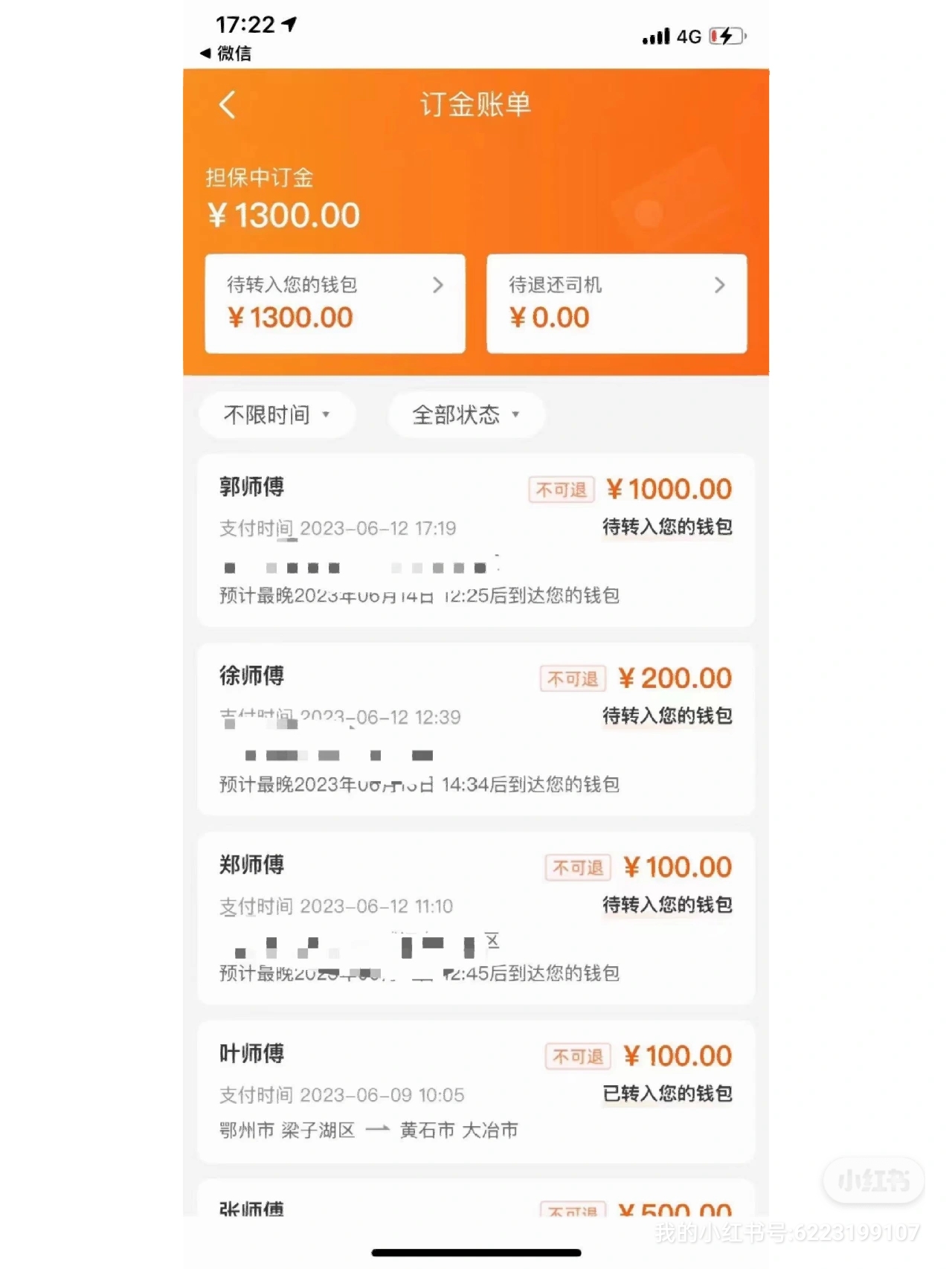Open the 待转入您的钱包 chevron arrow
Screen dimensions: 952x1269
tap(438, 285)
